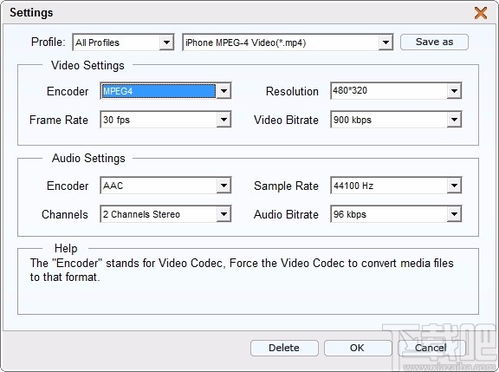
Task: Expand the Sample Rate 44100 Hz dropdown
Action: [454, 185]
